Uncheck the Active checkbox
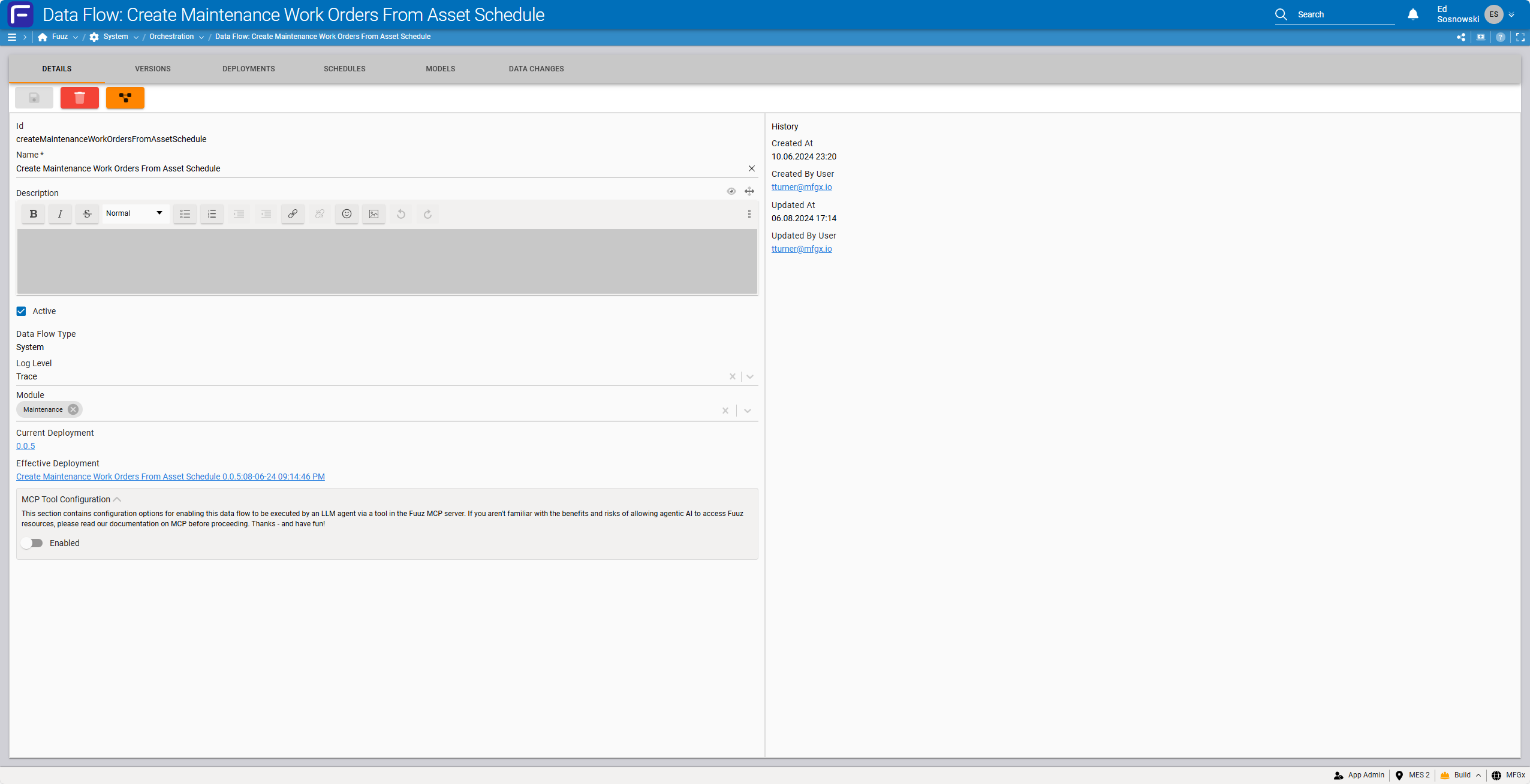The width and height of the screenshot is (1530, 784). click(x=21, y=311)
